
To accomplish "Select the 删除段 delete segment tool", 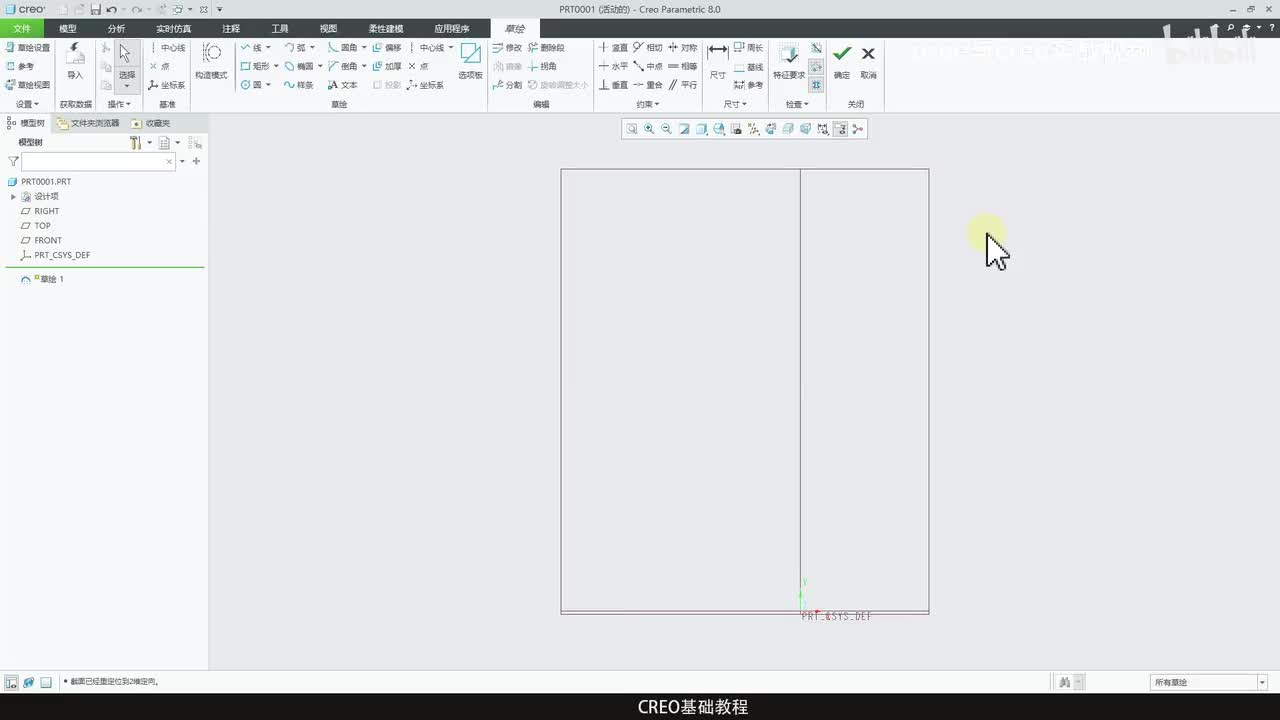I will tap(546, 47).
